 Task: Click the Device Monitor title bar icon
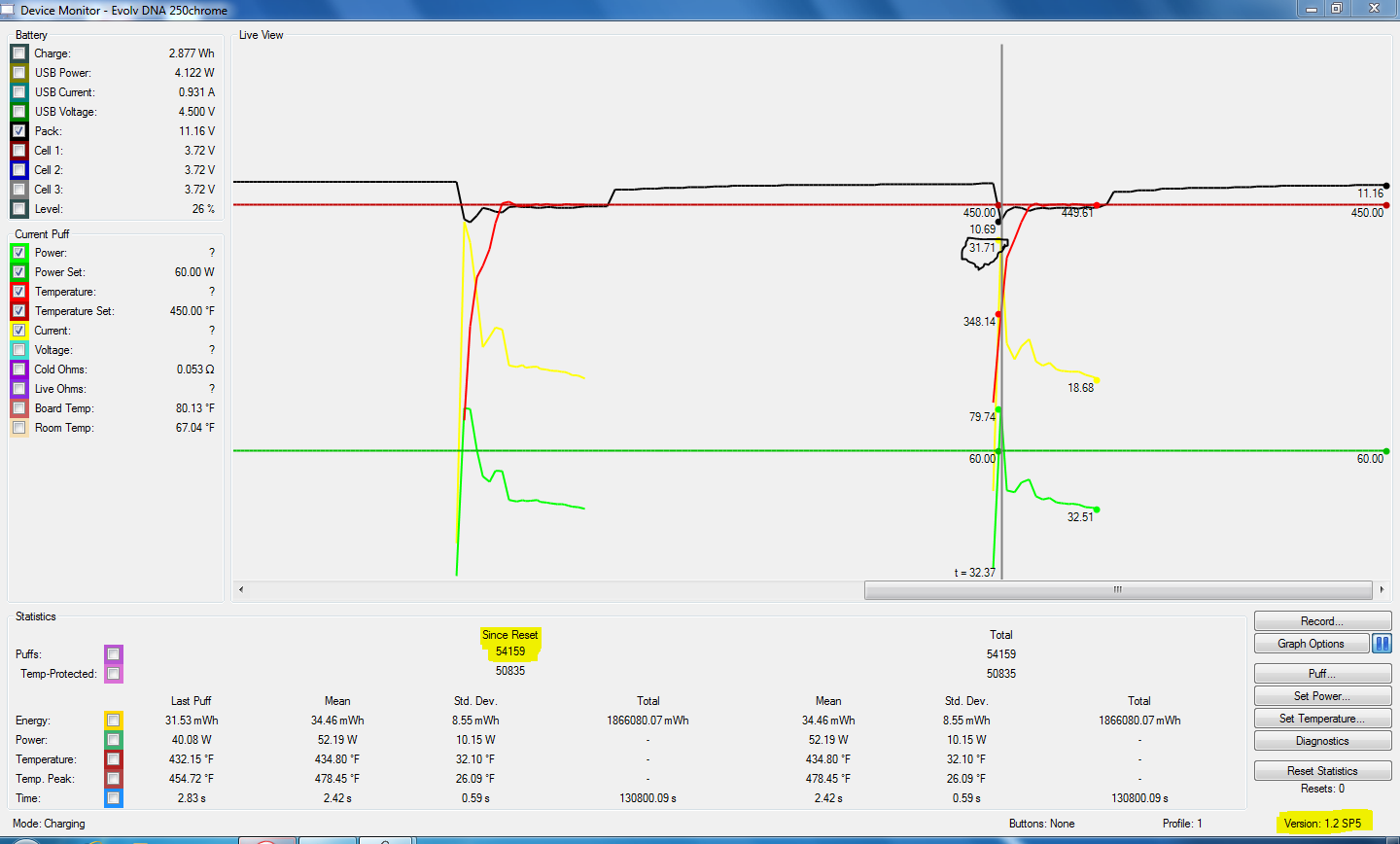click(9, 10)
